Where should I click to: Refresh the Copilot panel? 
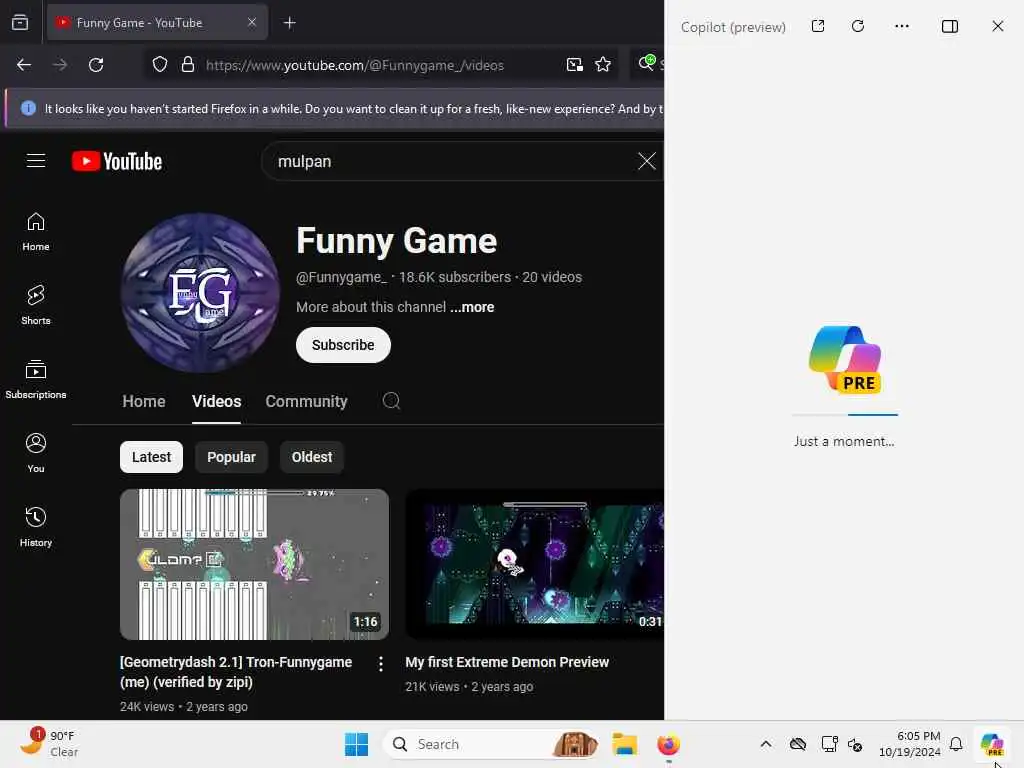[858, 26]
